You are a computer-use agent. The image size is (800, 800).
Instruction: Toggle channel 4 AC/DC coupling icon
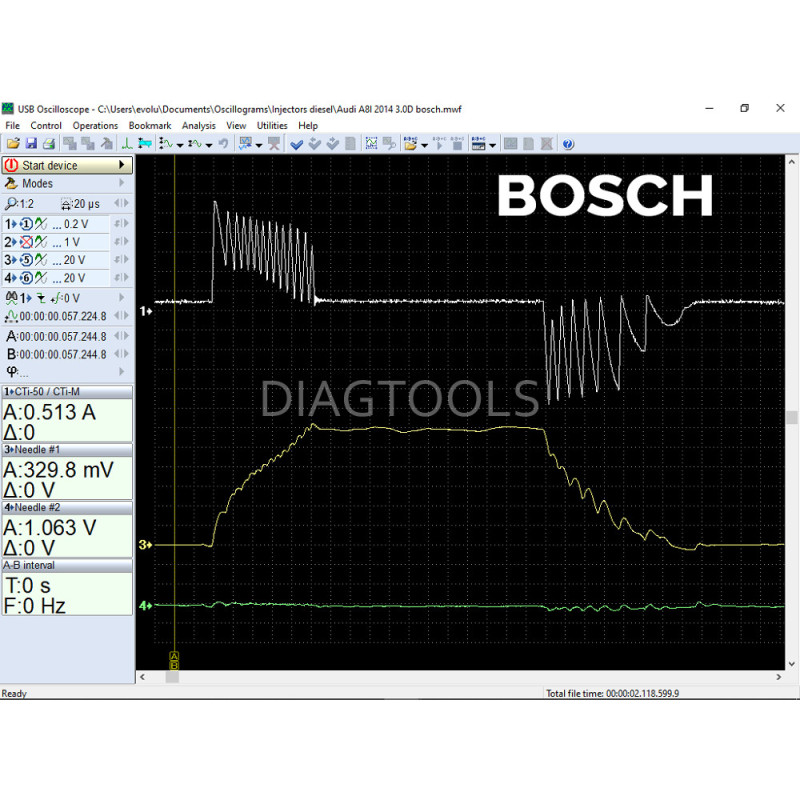click(41, 278)
